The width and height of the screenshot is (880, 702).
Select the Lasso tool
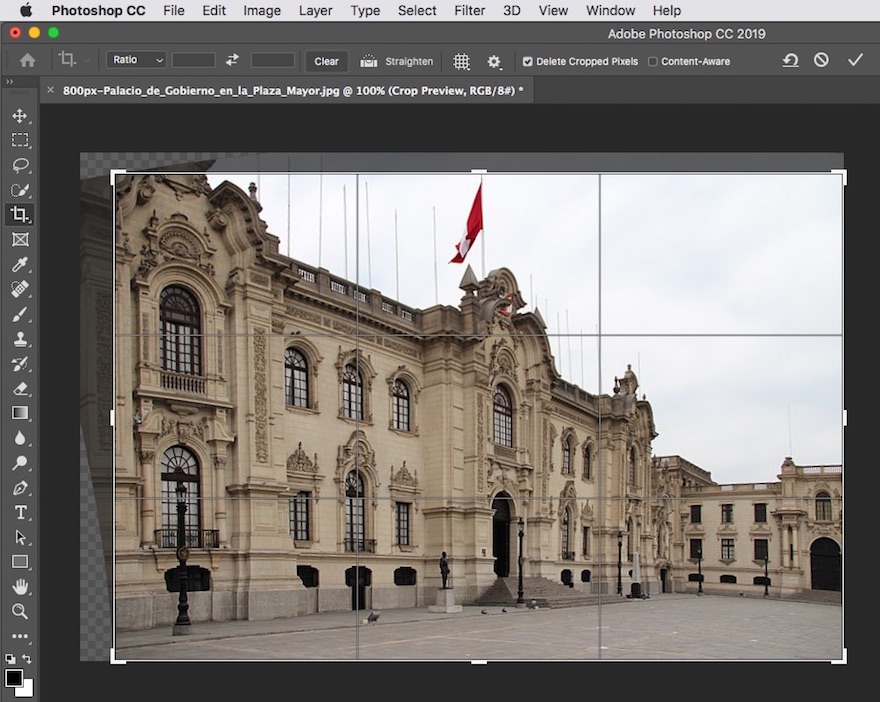click(20, 165)
